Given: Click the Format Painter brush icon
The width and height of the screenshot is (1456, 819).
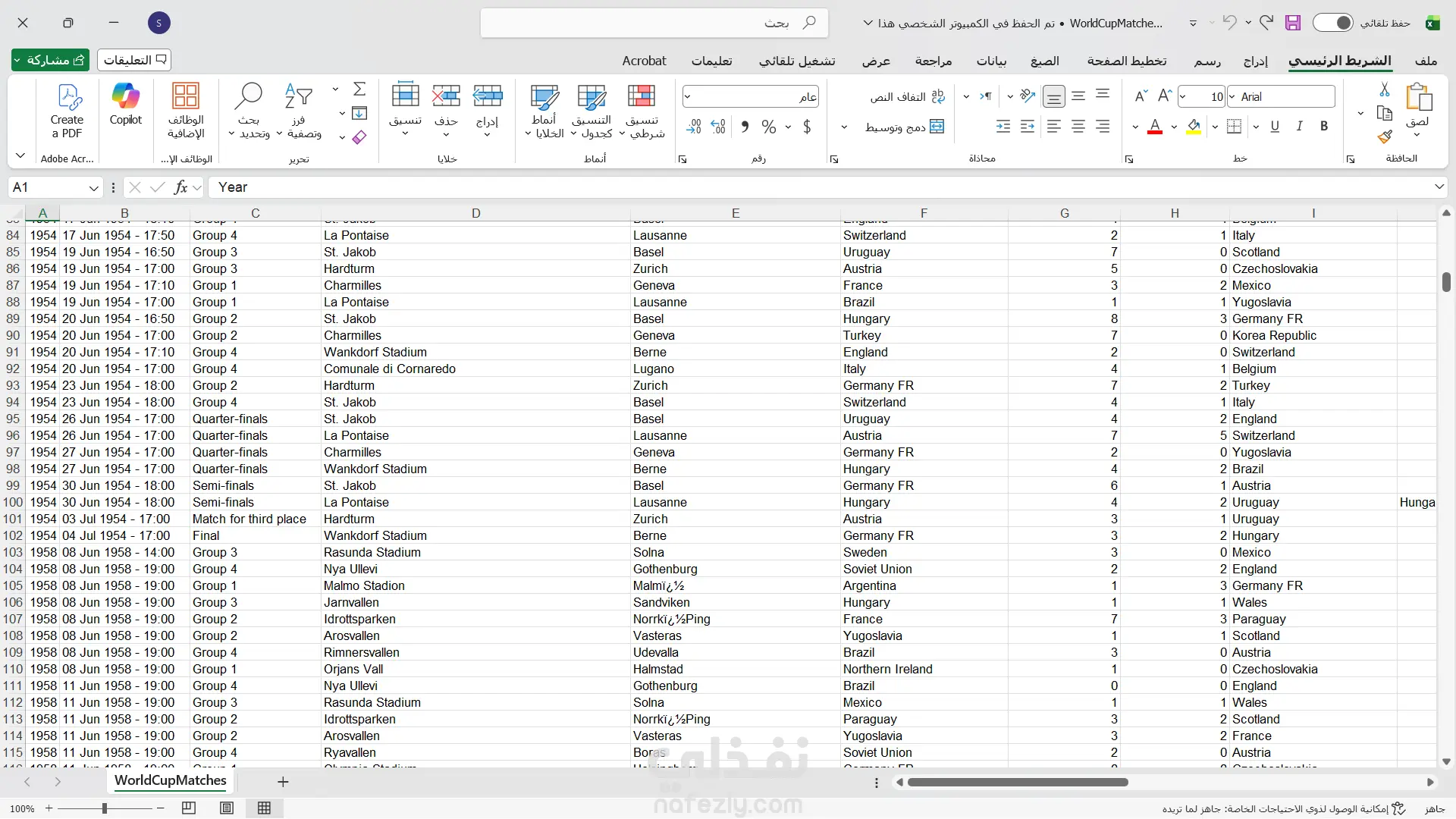Looking at the screenshot, I should pos(1385,136).
